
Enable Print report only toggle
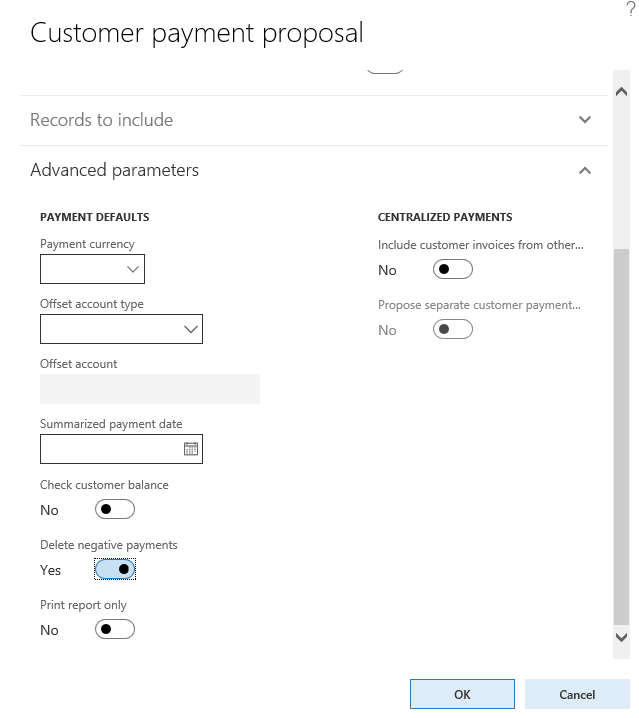pyautogui.click(x=114, y=630)
